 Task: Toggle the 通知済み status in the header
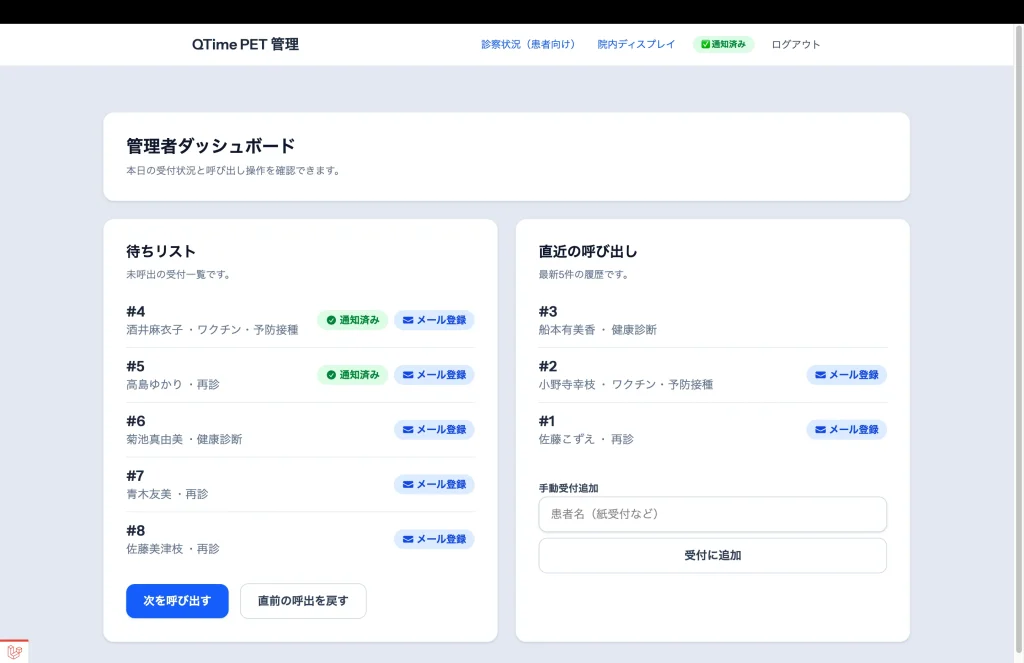tap(723, 44)
